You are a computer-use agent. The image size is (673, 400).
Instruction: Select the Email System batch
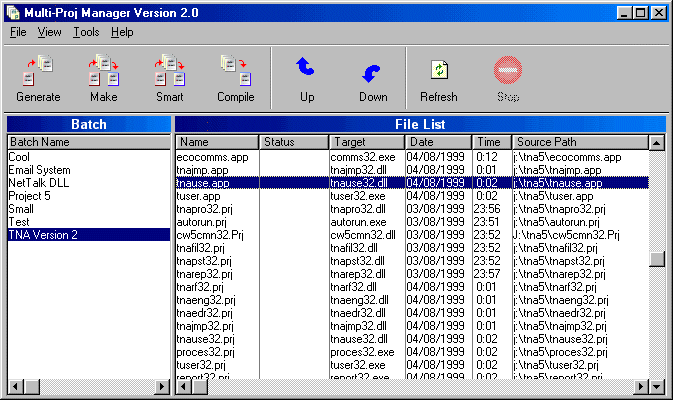pos(40,170)
